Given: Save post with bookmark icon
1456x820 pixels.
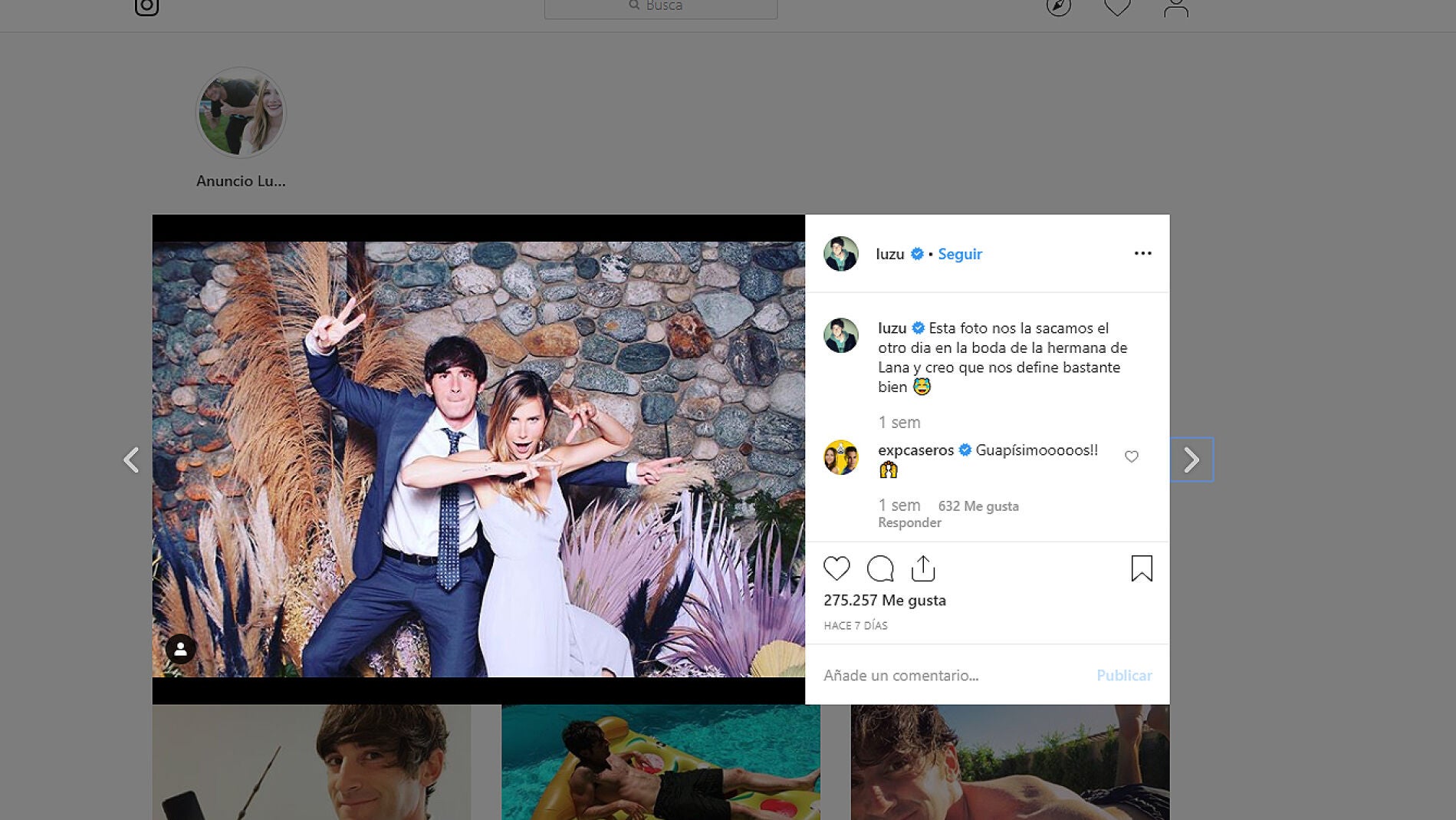Looking at the screenshot, I should coord(1141,568).
